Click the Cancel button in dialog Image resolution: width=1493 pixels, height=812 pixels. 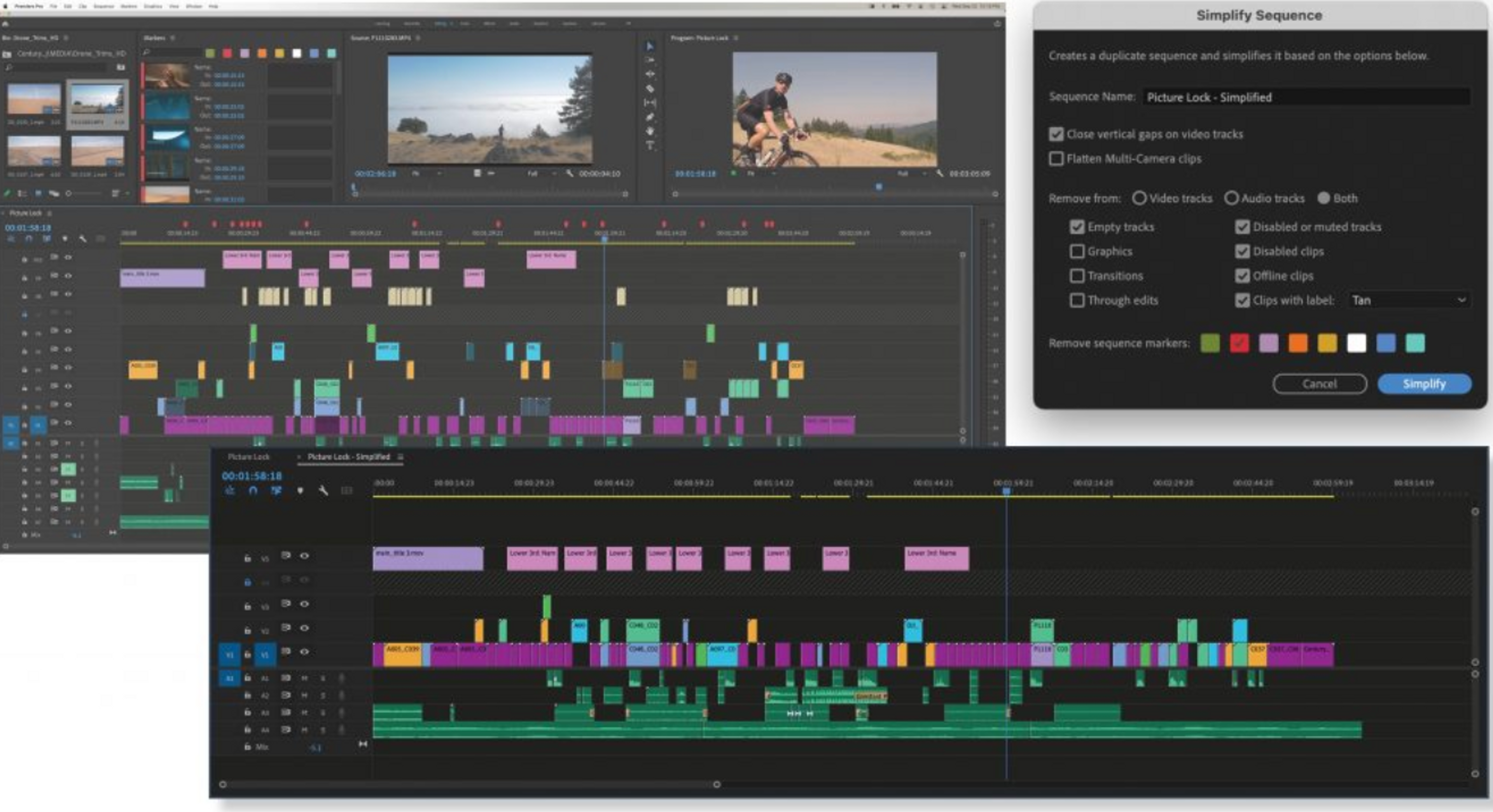(1319, 384)
